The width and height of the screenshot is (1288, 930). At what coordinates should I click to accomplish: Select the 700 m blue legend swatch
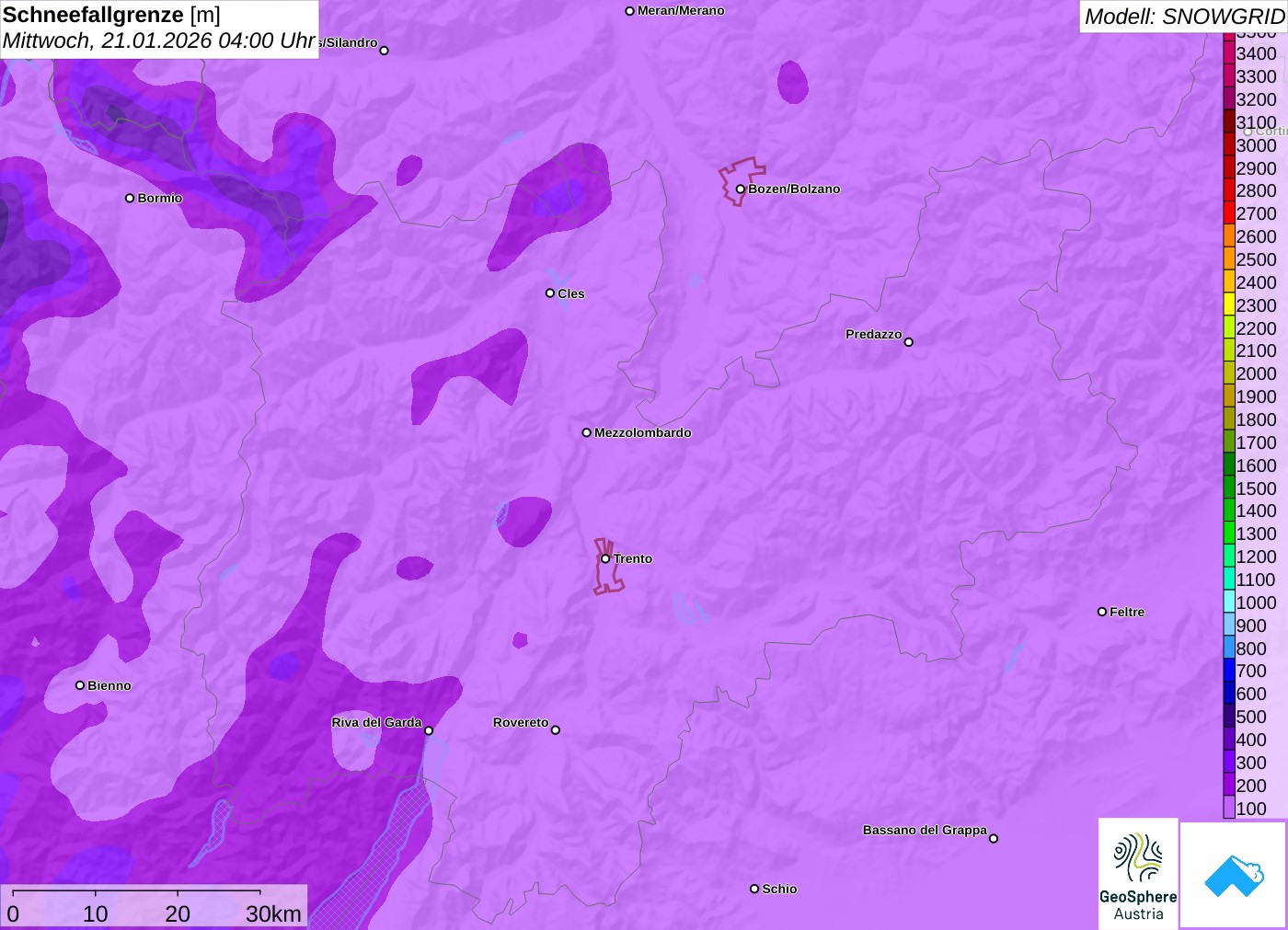click(1229, 671)
